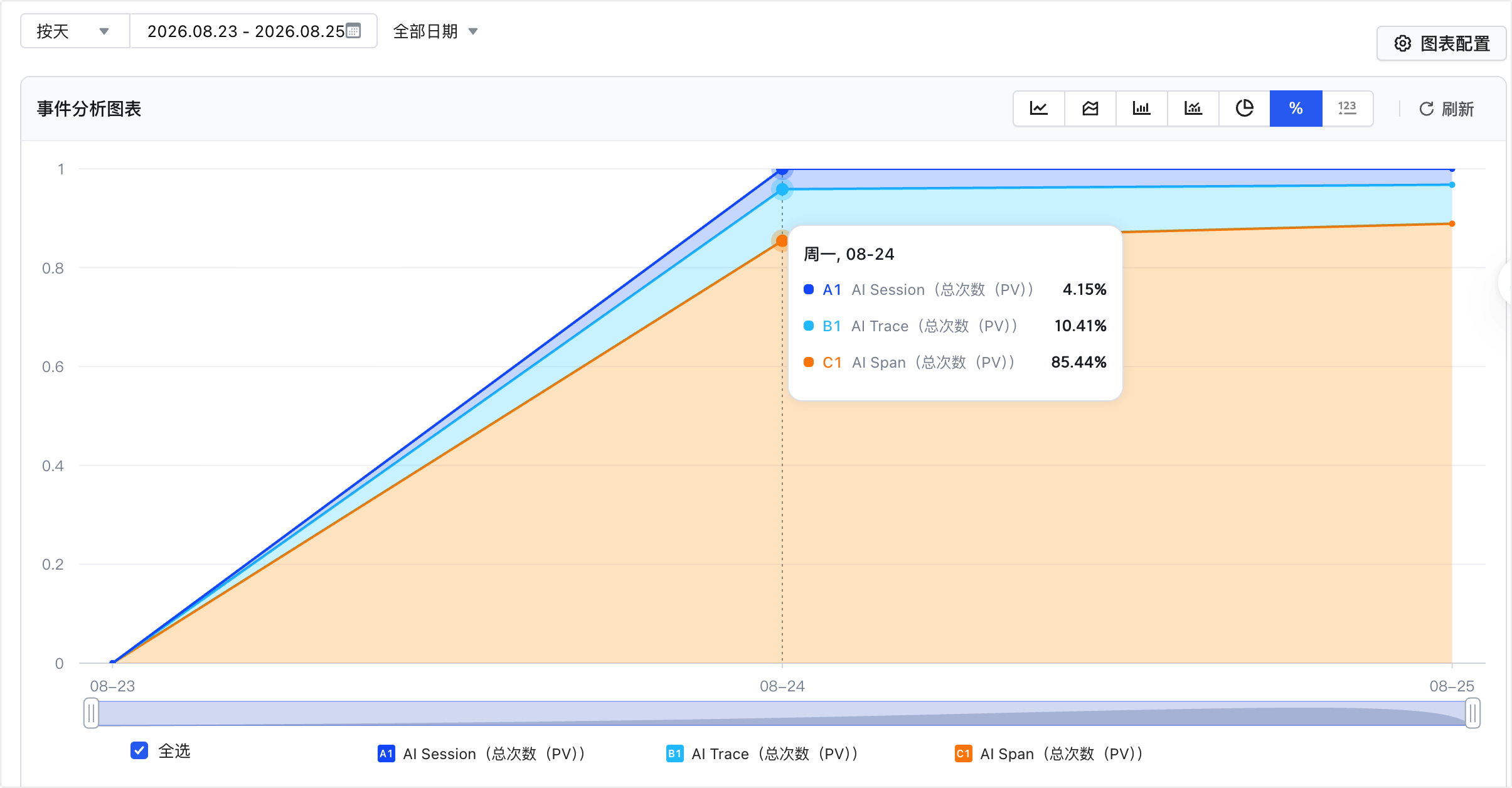Switch to line chart view

point(1039,109)
